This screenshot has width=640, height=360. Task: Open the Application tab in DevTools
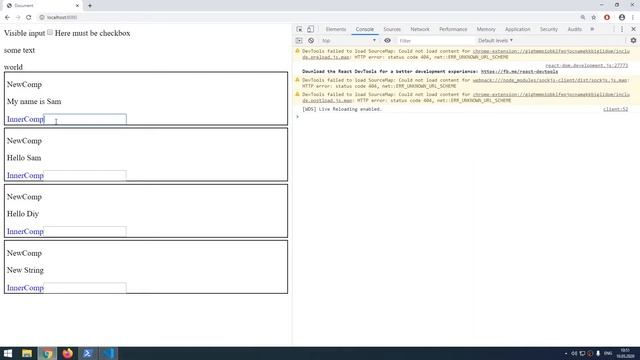(518, 29)
